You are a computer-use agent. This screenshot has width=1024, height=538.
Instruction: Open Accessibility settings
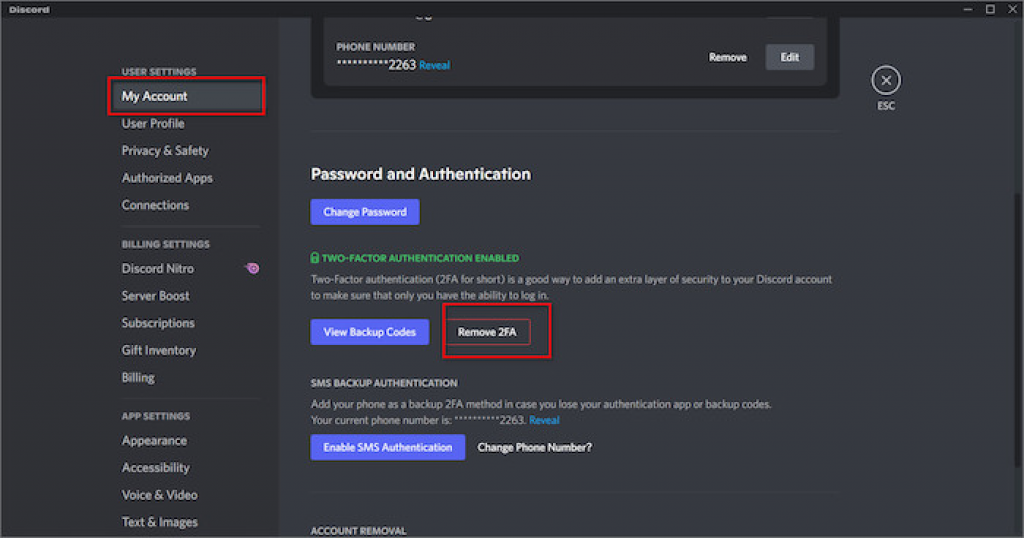coord(155,467)
